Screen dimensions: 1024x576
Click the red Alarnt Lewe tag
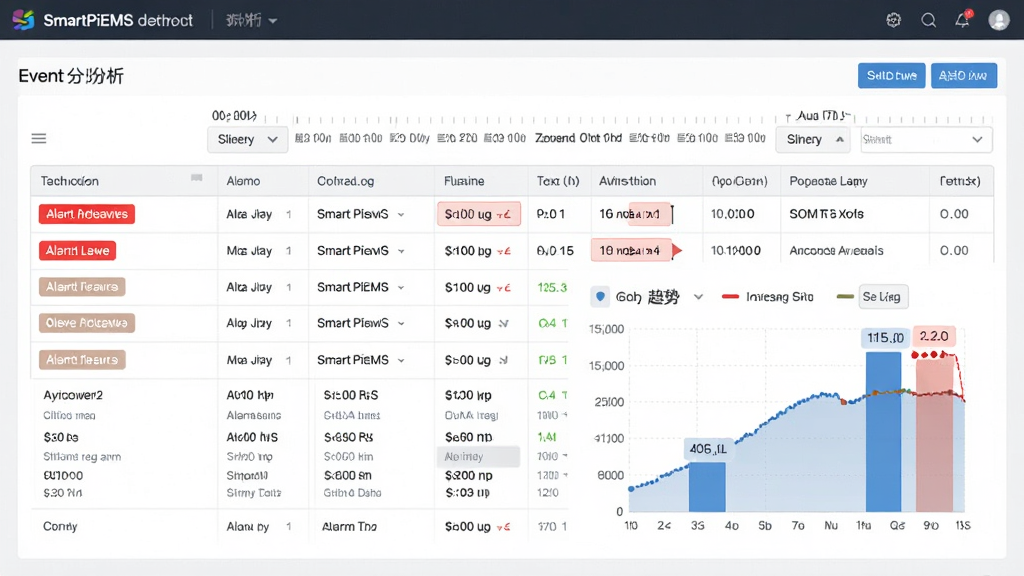tap(77, 251)
